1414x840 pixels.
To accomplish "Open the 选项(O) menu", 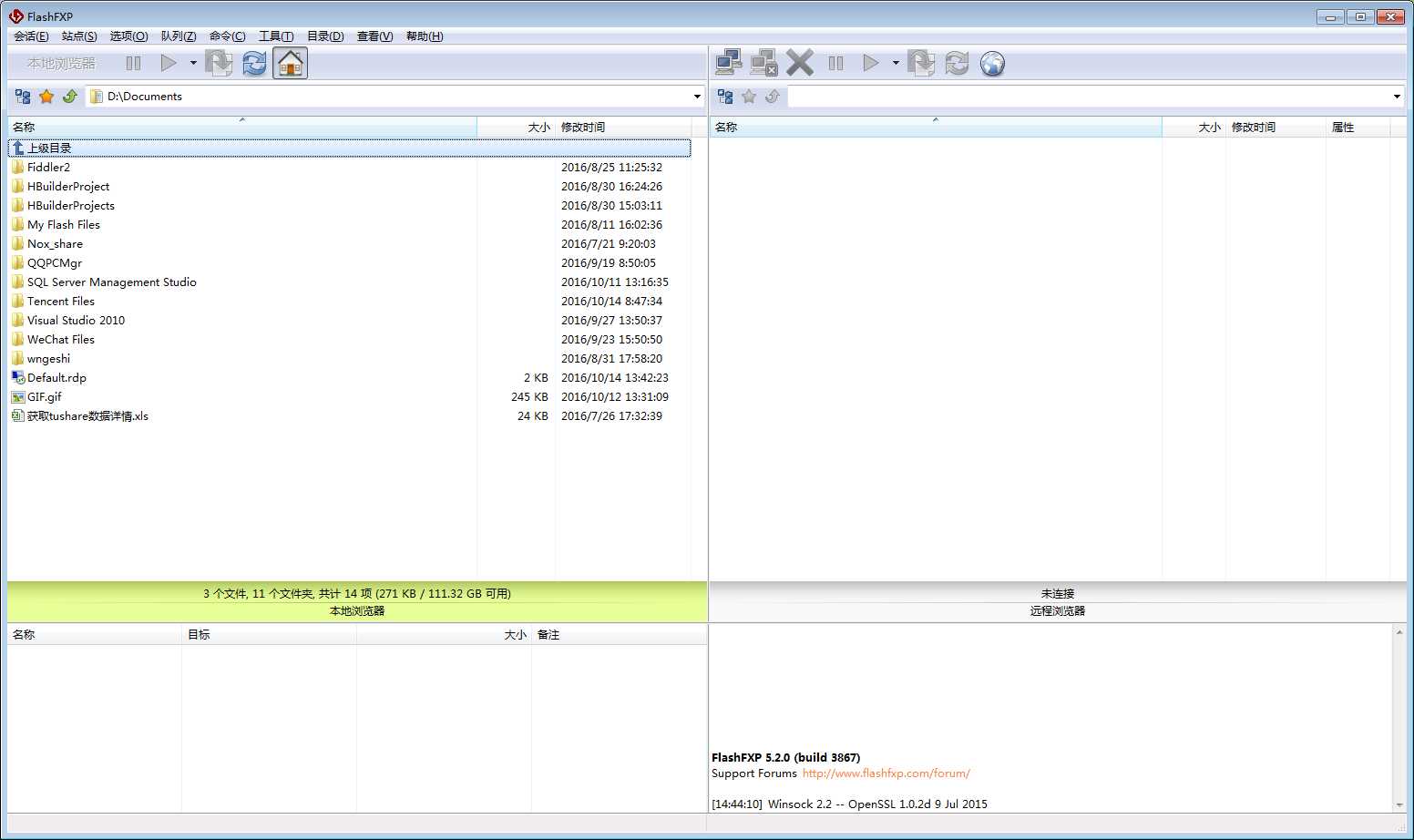I will 128,36.
